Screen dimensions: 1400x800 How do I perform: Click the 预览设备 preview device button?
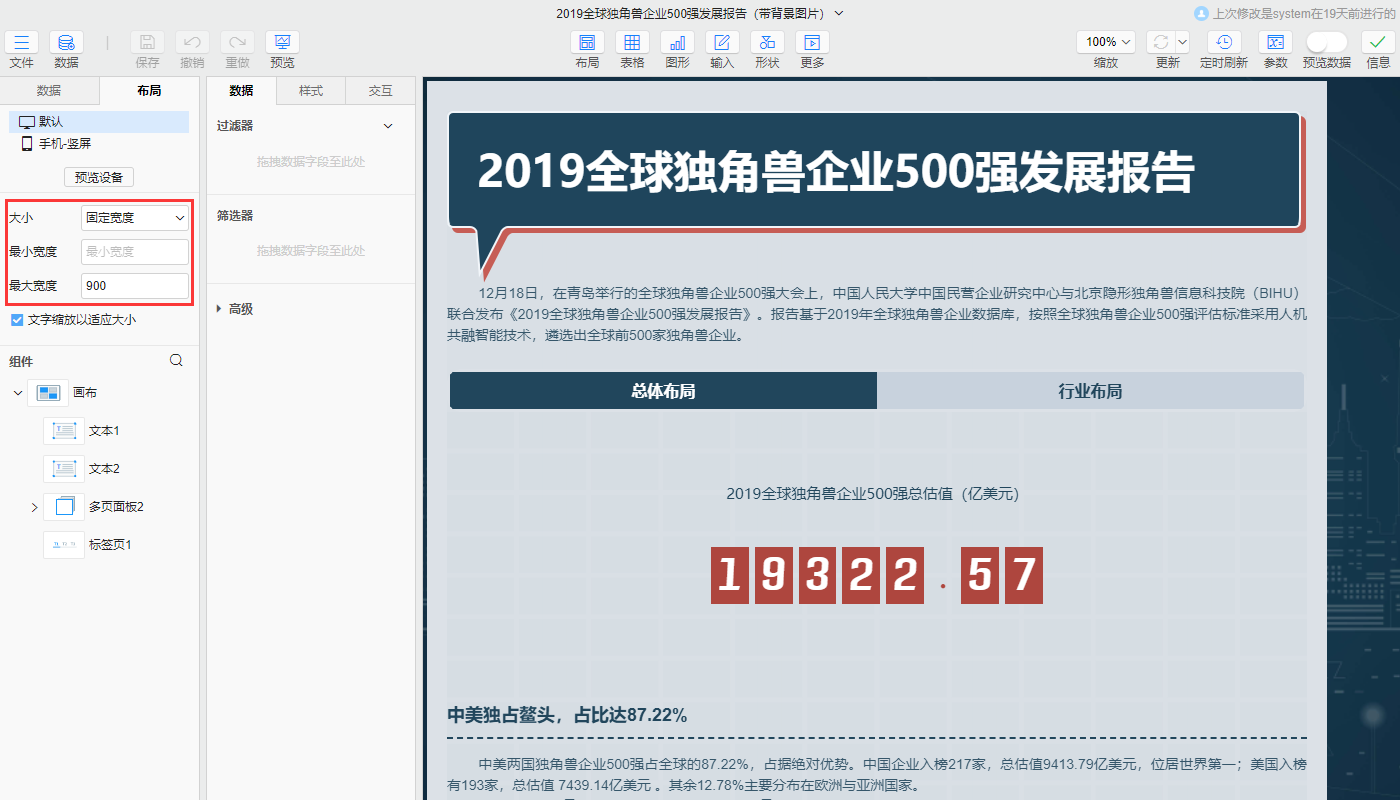97,177
